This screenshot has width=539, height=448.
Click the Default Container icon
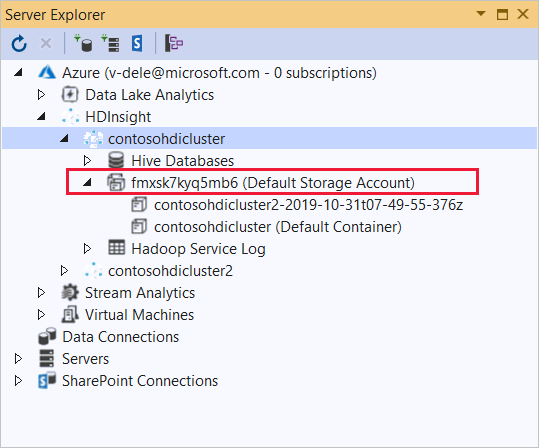click(139, 227)
